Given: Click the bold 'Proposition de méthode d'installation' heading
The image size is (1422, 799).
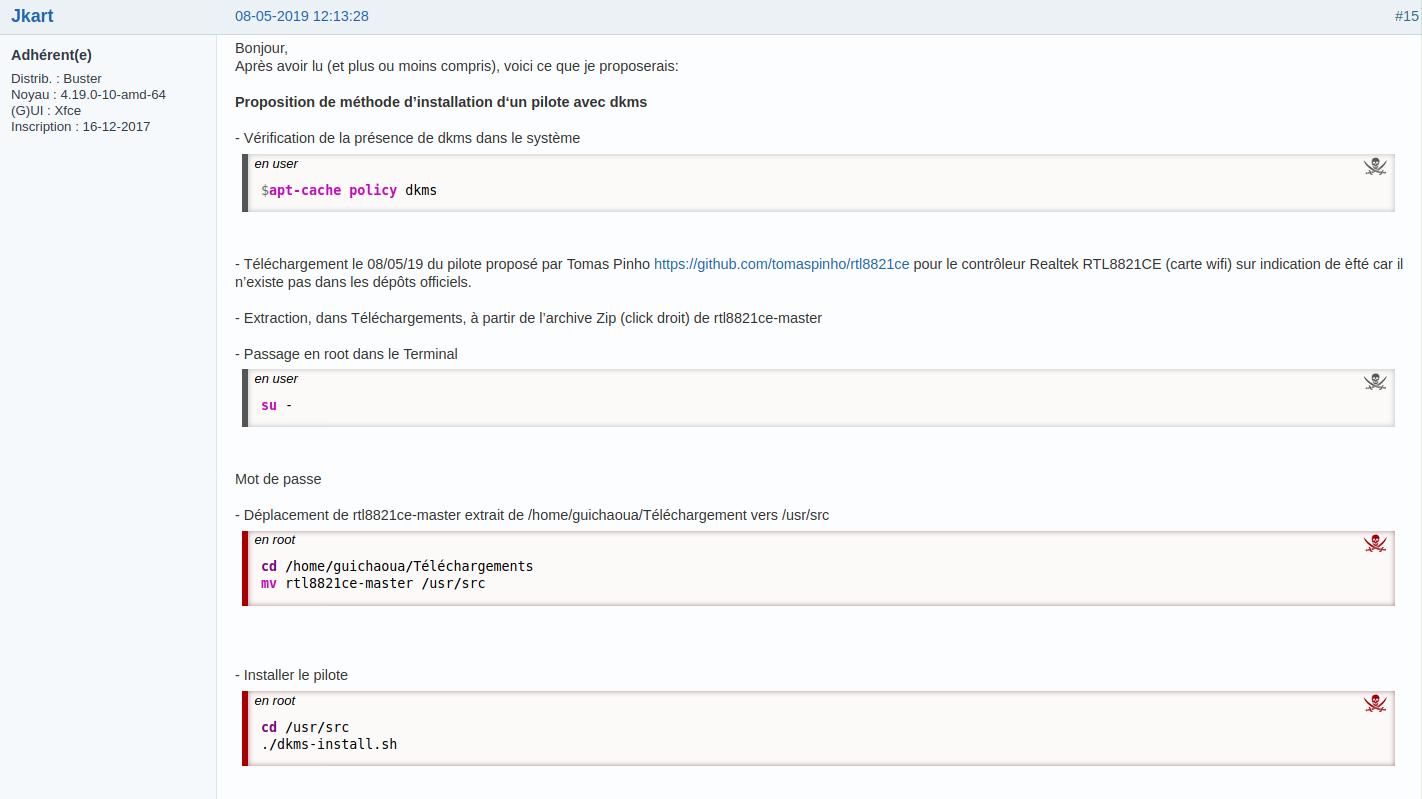Looking at the screenshot, I should (441, 102).
